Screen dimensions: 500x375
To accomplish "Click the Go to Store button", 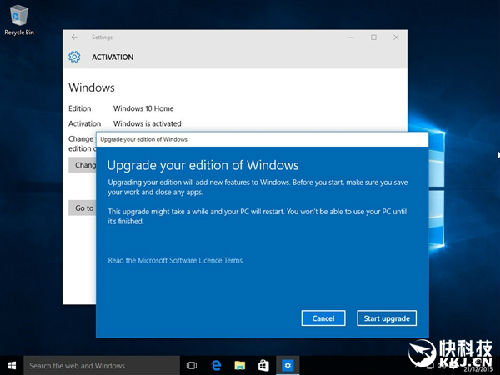I will [82, 208].
